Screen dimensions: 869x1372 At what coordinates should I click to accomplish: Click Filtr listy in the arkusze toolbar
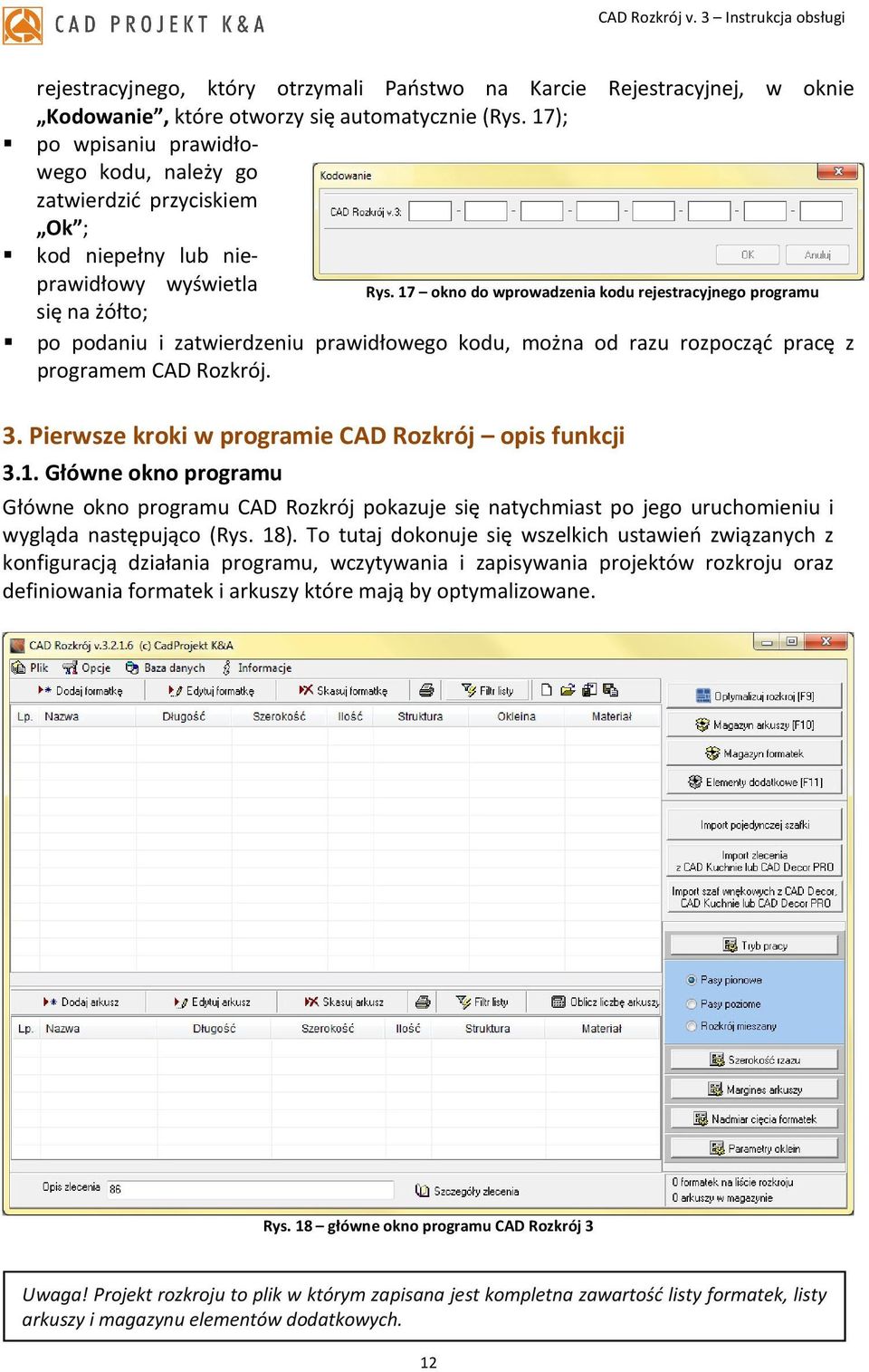482,1002
